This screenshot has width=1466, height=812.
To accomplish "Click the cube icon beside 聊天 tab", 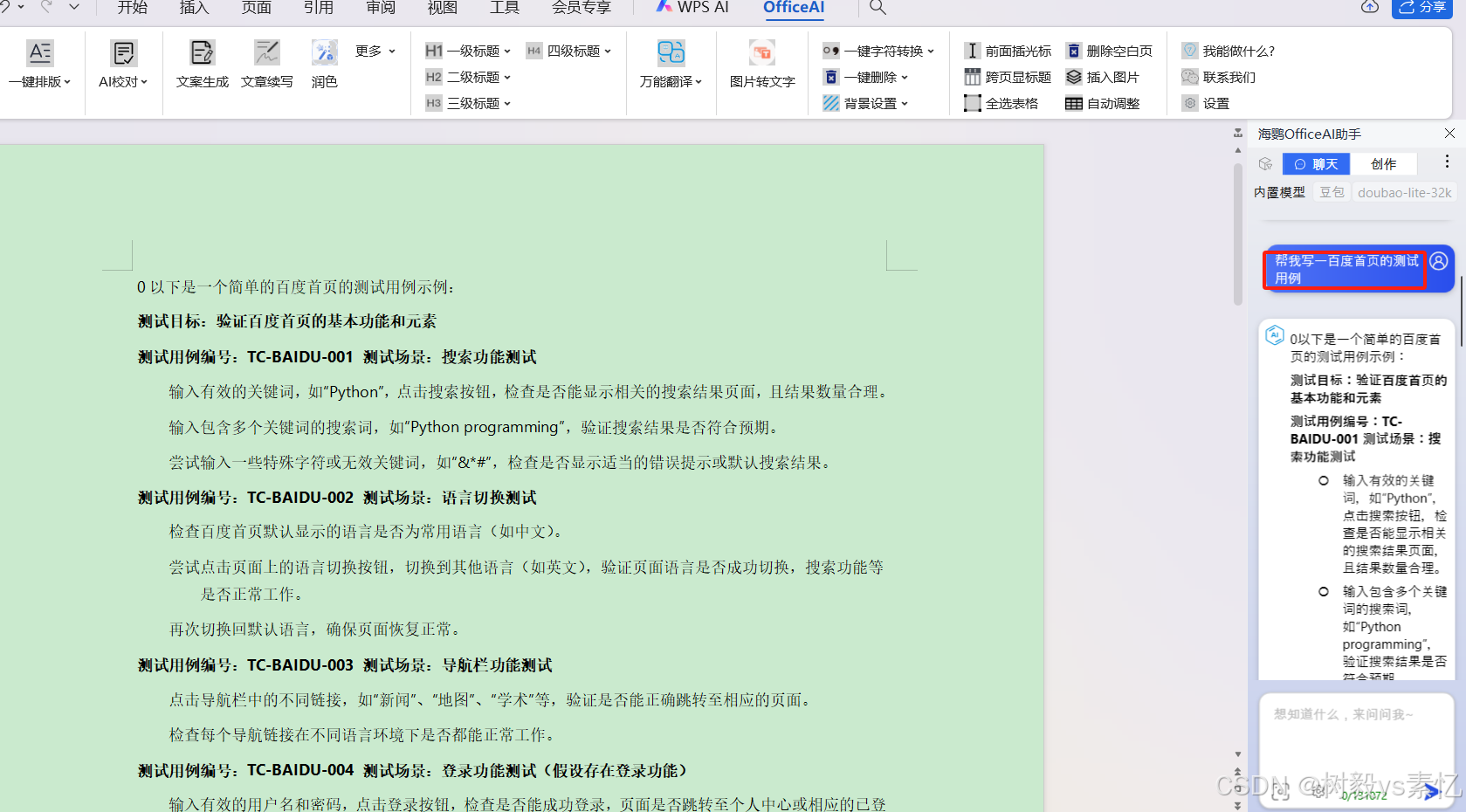I will click(x=1266, y=164).
